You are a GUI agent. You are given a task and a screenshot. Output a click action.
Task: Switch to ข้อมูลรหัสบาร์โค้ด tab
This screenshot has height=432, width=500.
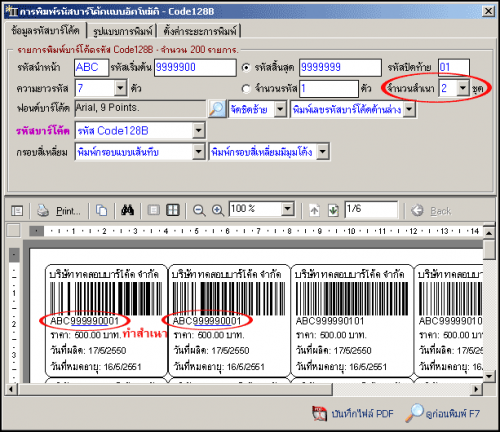(45, 31)
